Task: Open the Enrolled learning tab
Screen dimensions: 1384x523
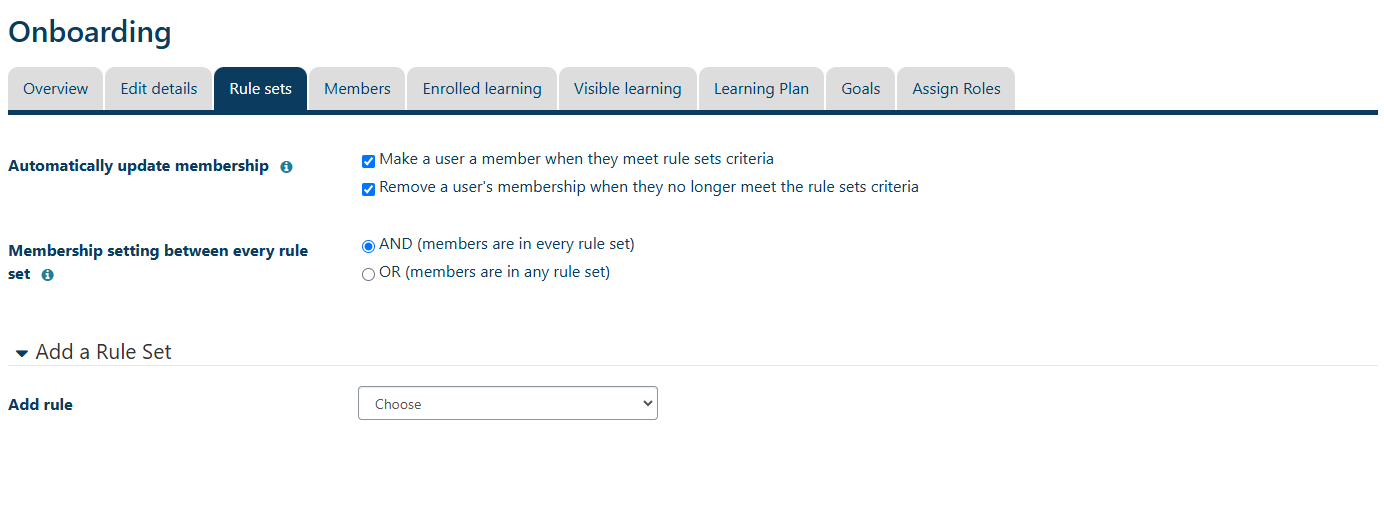Action: pyautogui.click(x=482, y=89)
